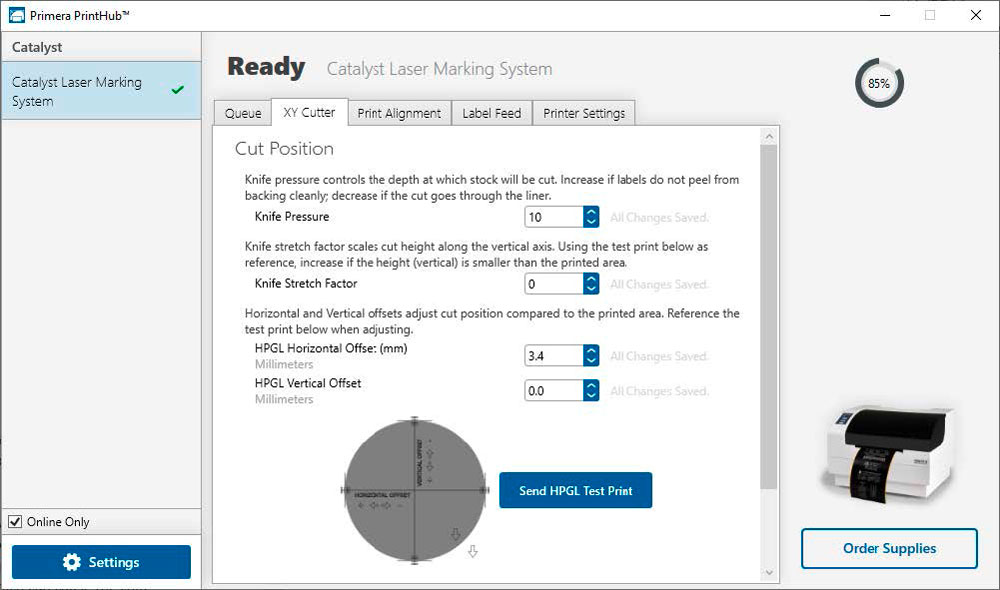Click the green checkmark beside Catalyst Laser Marking System
Image resolution: width=1000 pixels, height=590 pixels.
[178, 90]
